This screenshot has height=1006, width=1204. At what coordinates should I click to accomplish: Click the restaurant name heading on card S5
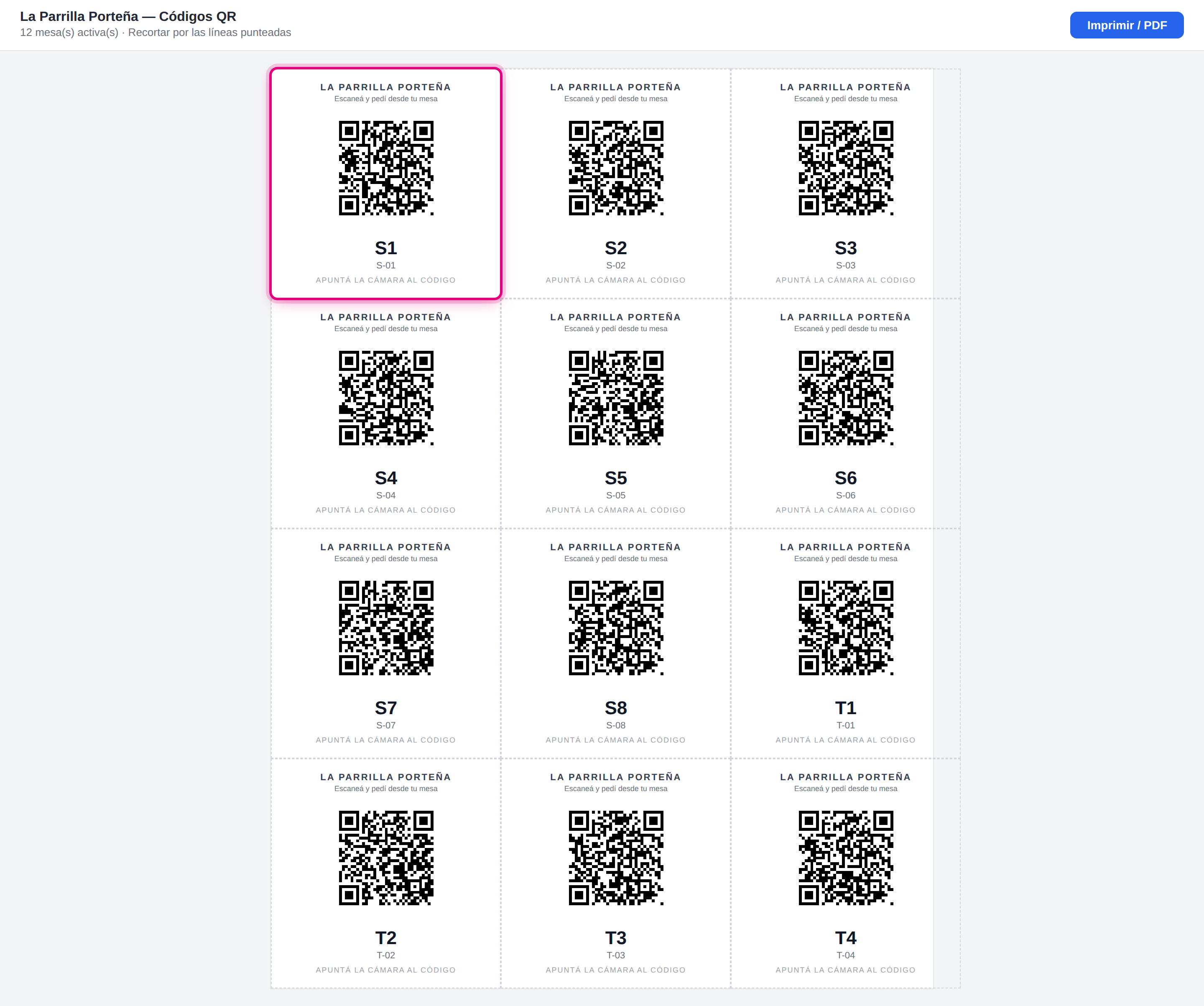click(616, 317)
